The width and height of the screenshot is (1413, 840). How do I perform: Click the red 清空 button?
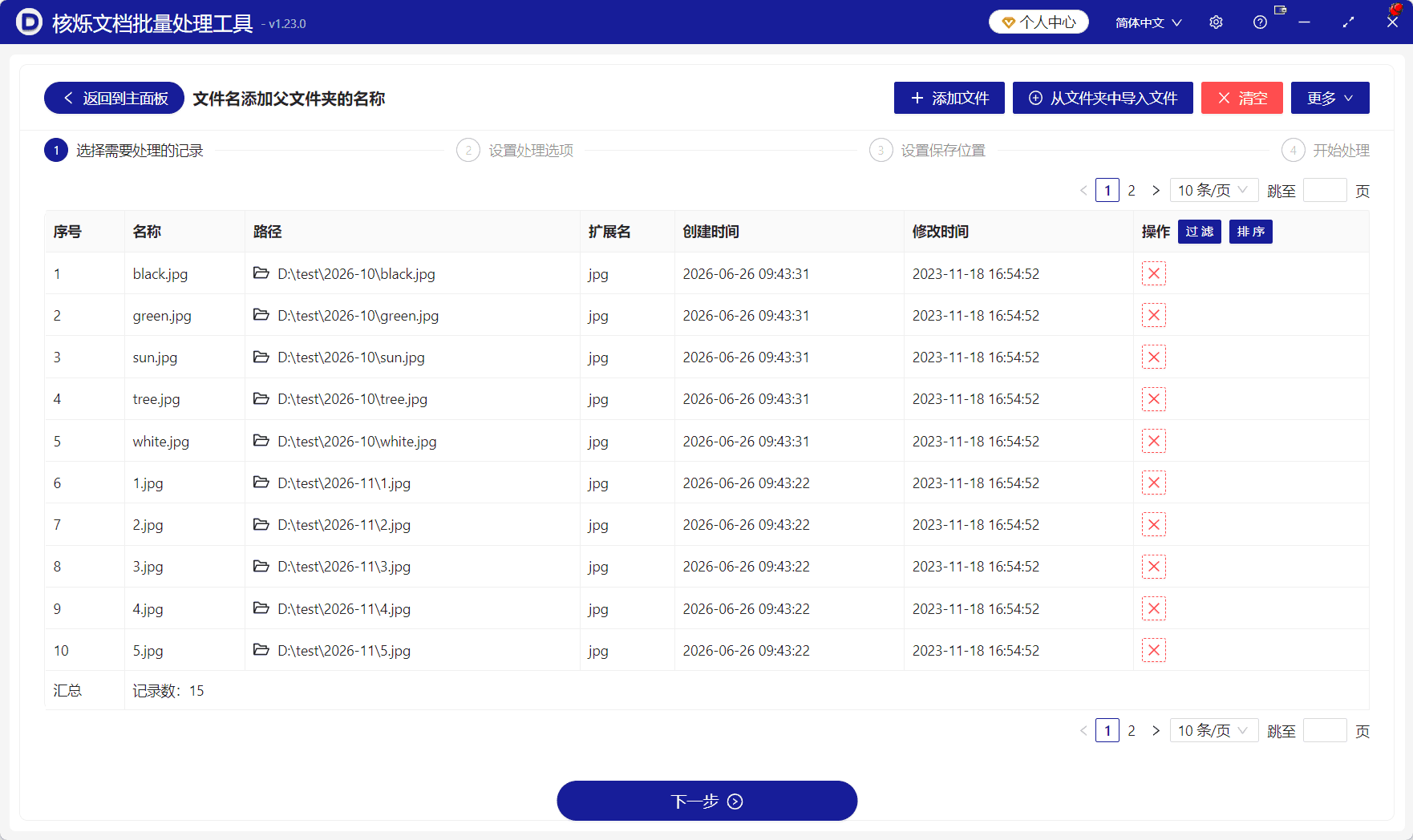[1242, 98]
